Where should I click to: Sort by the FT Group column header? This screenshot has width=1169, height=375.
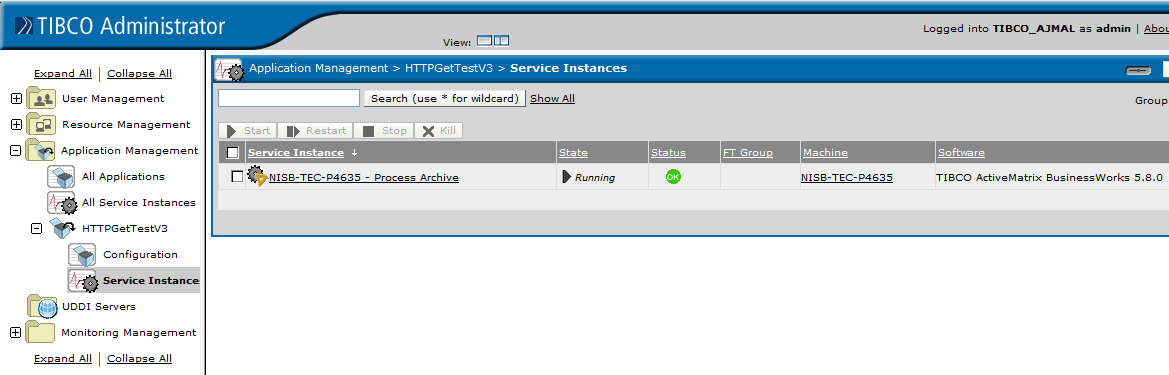click(x=748, y=153)
